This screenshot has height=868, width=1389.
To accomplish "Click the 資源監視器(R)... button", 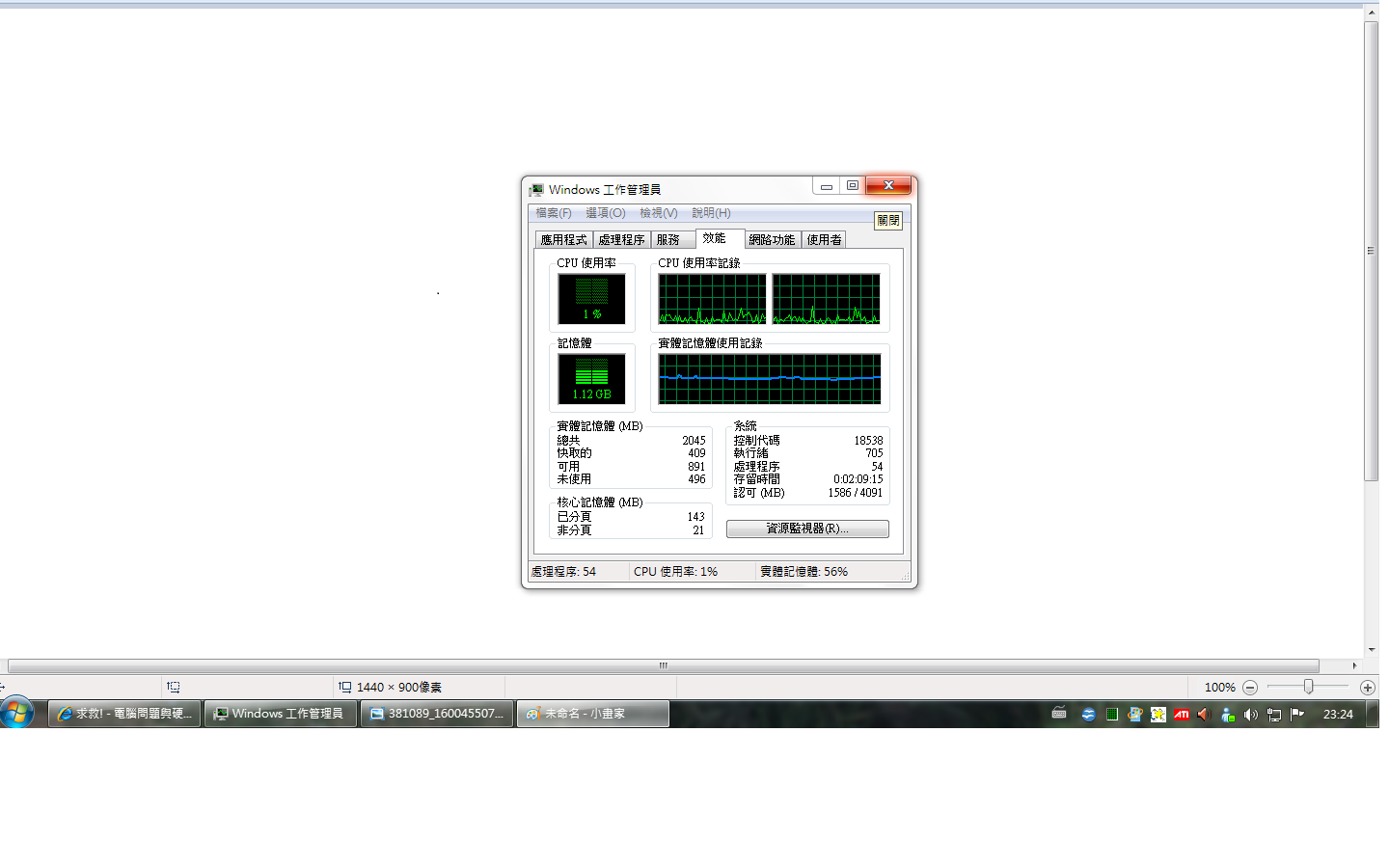I will 807,529.
